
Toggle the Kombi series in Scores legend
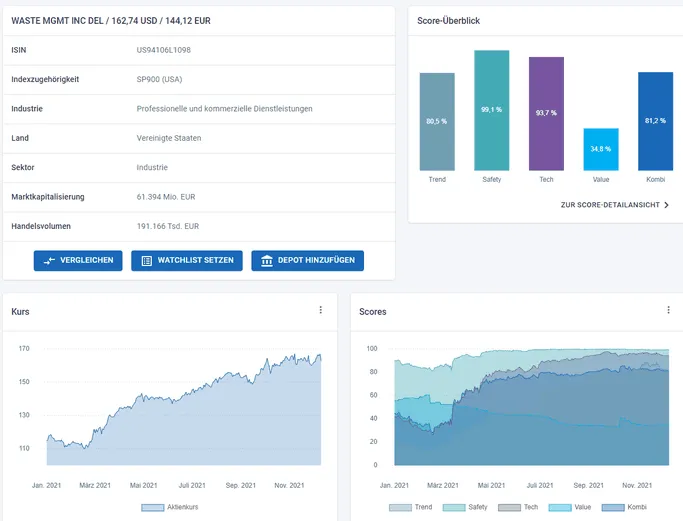pyautogui.click(x=624, y=507)
